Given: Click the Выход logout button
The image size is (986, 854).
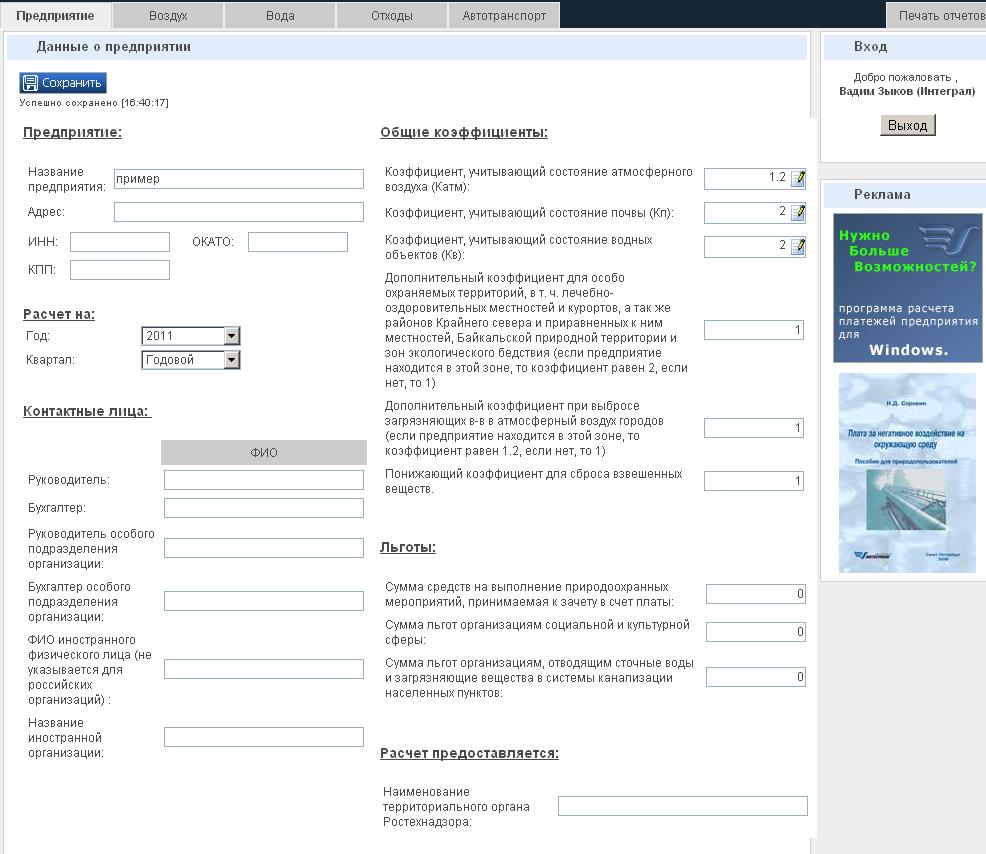Looking at the screenshot, I should [x=907, y=125].
